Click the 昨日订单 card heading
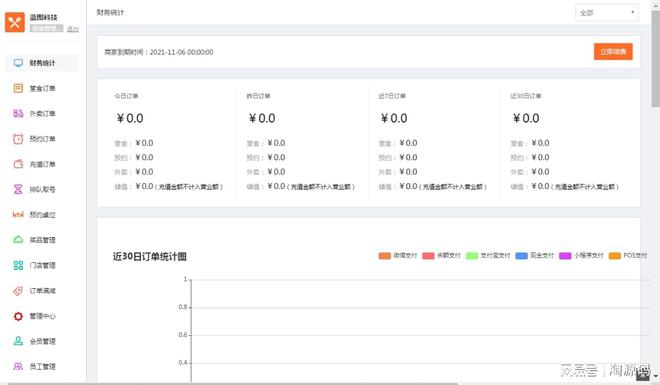The width and height of the screenshot is (660, 385). [x=258, y=96]
